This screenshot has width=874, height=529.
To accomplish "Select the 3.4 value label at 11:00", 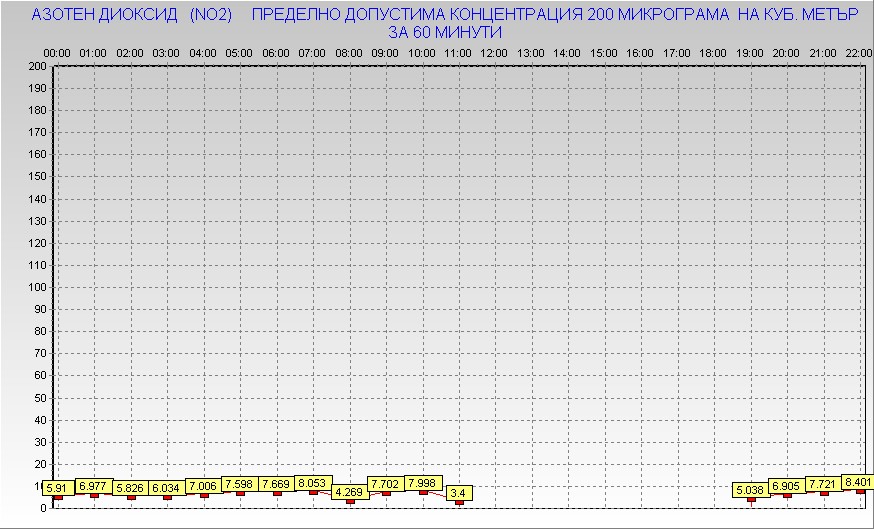I will pyautogui.click(x=459, y=493).
